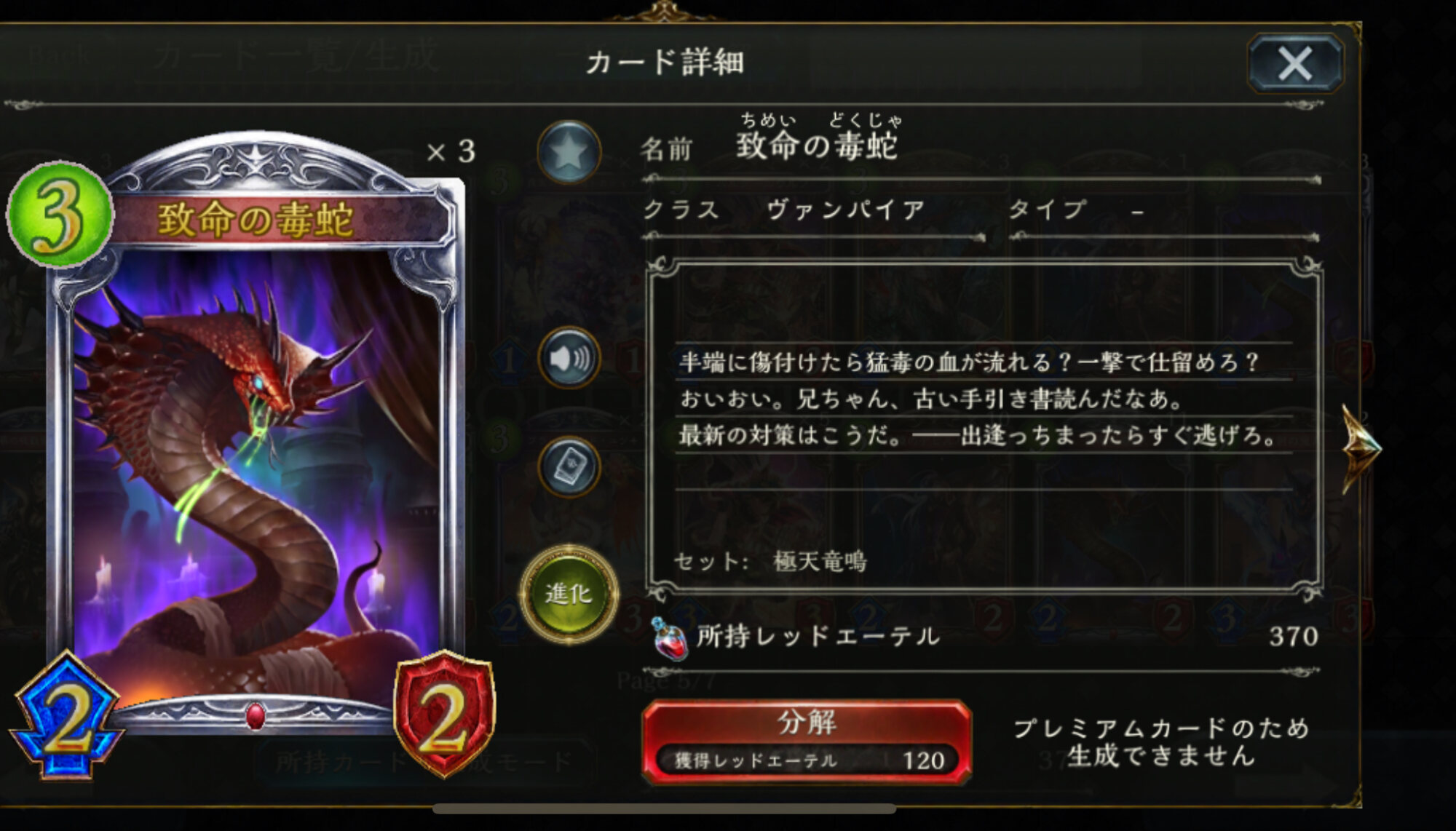This screenshot has height=831, width=1456.
Task: Tap the green cost 3 orb
Action: [60, 215]
